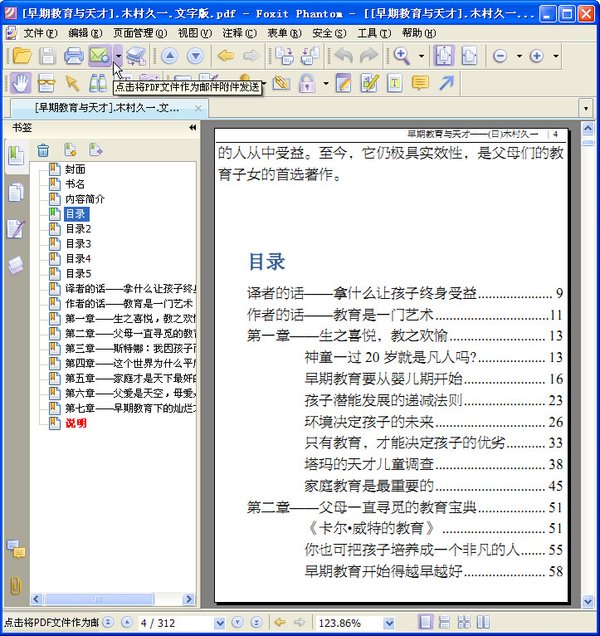Open the 编辑 menu
600x636 pixels.
pos(85,33)
